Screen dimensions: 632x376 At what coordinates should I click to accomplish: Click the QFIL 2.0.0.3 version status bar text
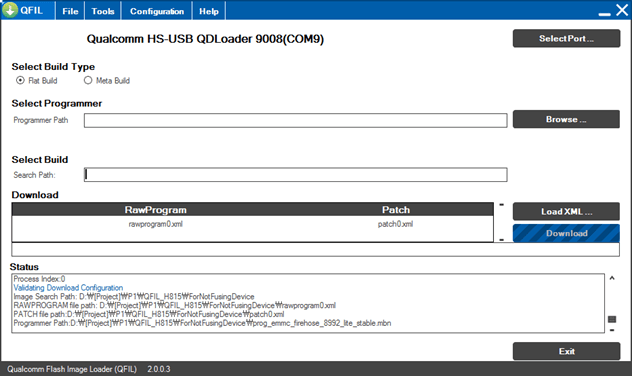[x=89, y=369]
